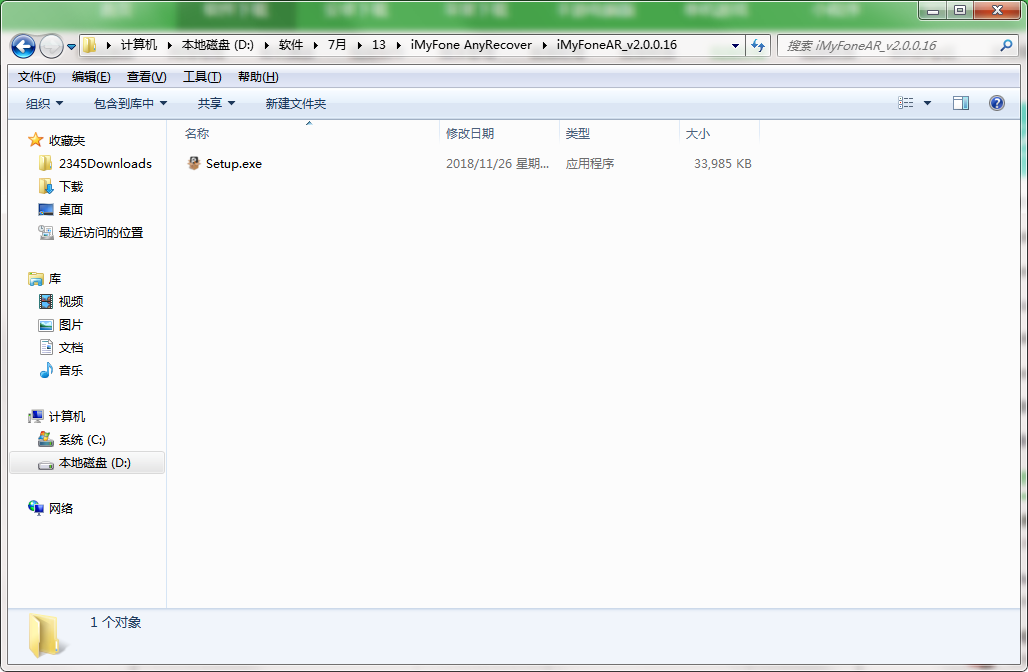Expand the 共享 dropdown

click(x=216, y=103)
